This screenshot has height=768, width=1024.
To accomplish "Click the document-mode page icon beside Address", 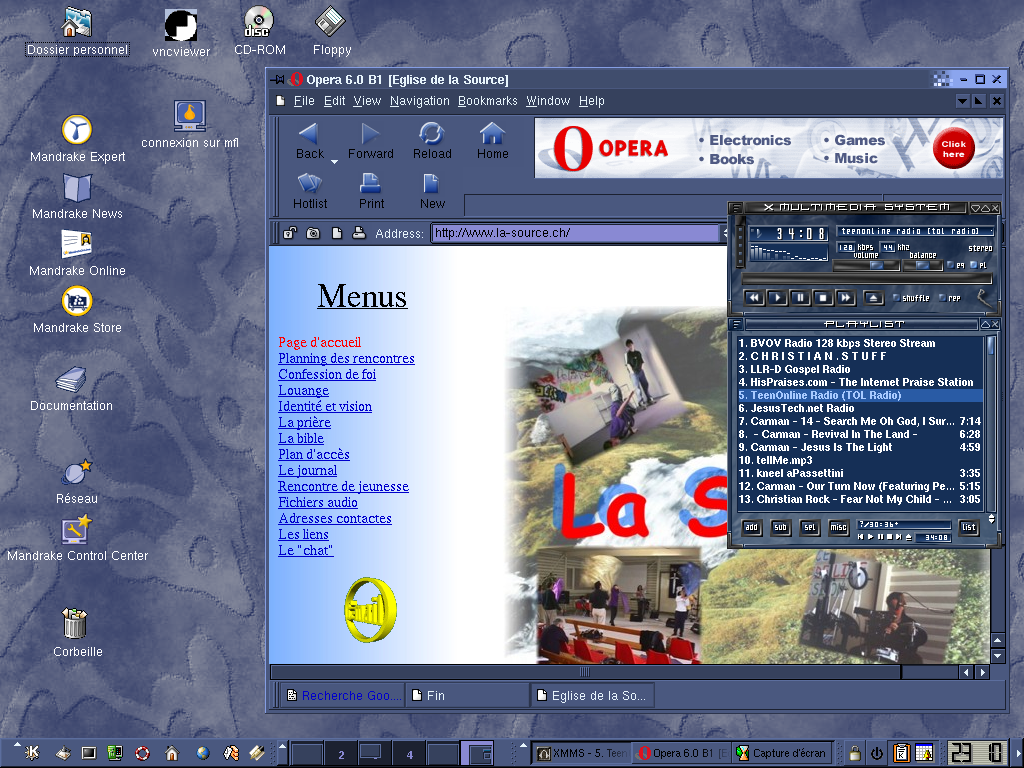I will [x=336, y=232].
